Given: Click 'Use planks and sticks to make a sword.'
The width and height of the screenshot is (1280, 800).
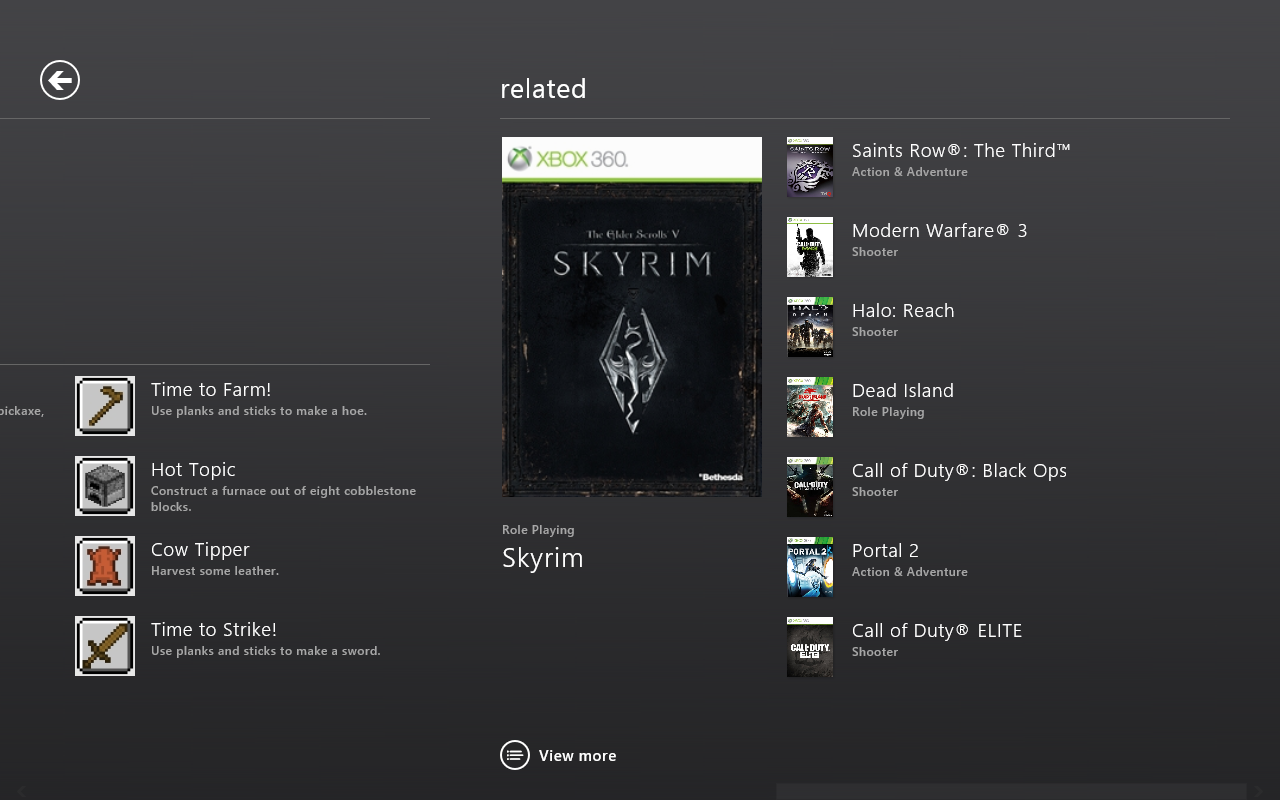Looking at the screenshot, I should pyautogui.click(x=266, y=651).
